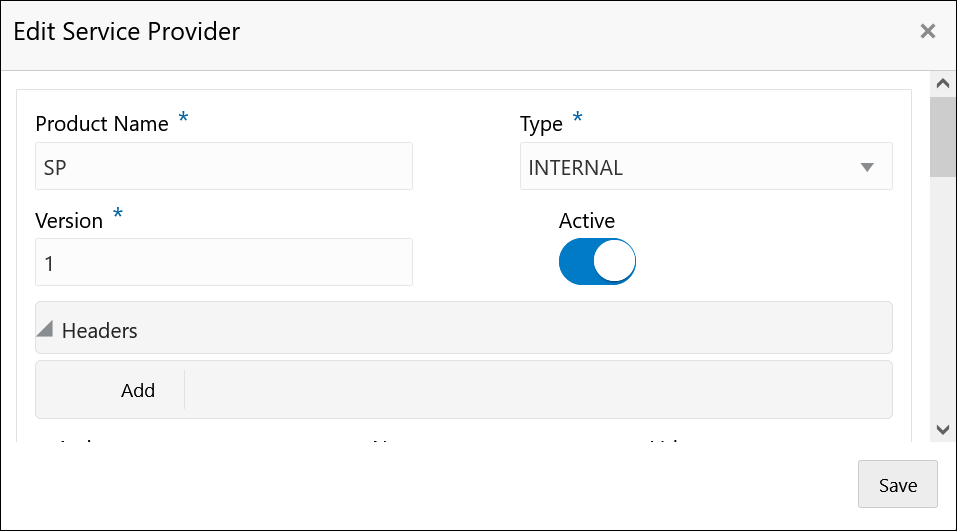Viewport: 957px width, 531px height.
Task: Click the asterisk beside Type label
Action: point(577,117)
